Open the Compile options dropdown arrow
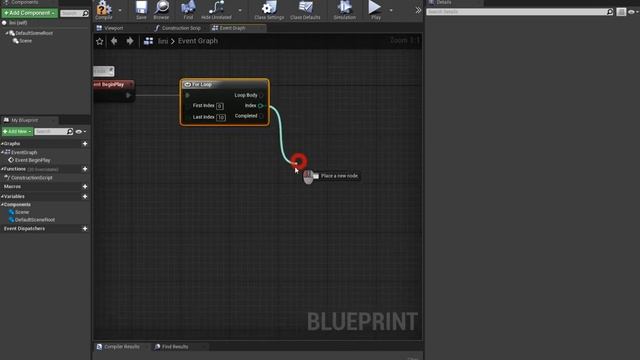The width and height of the screenshot is (640, 360). coord(120,10)
